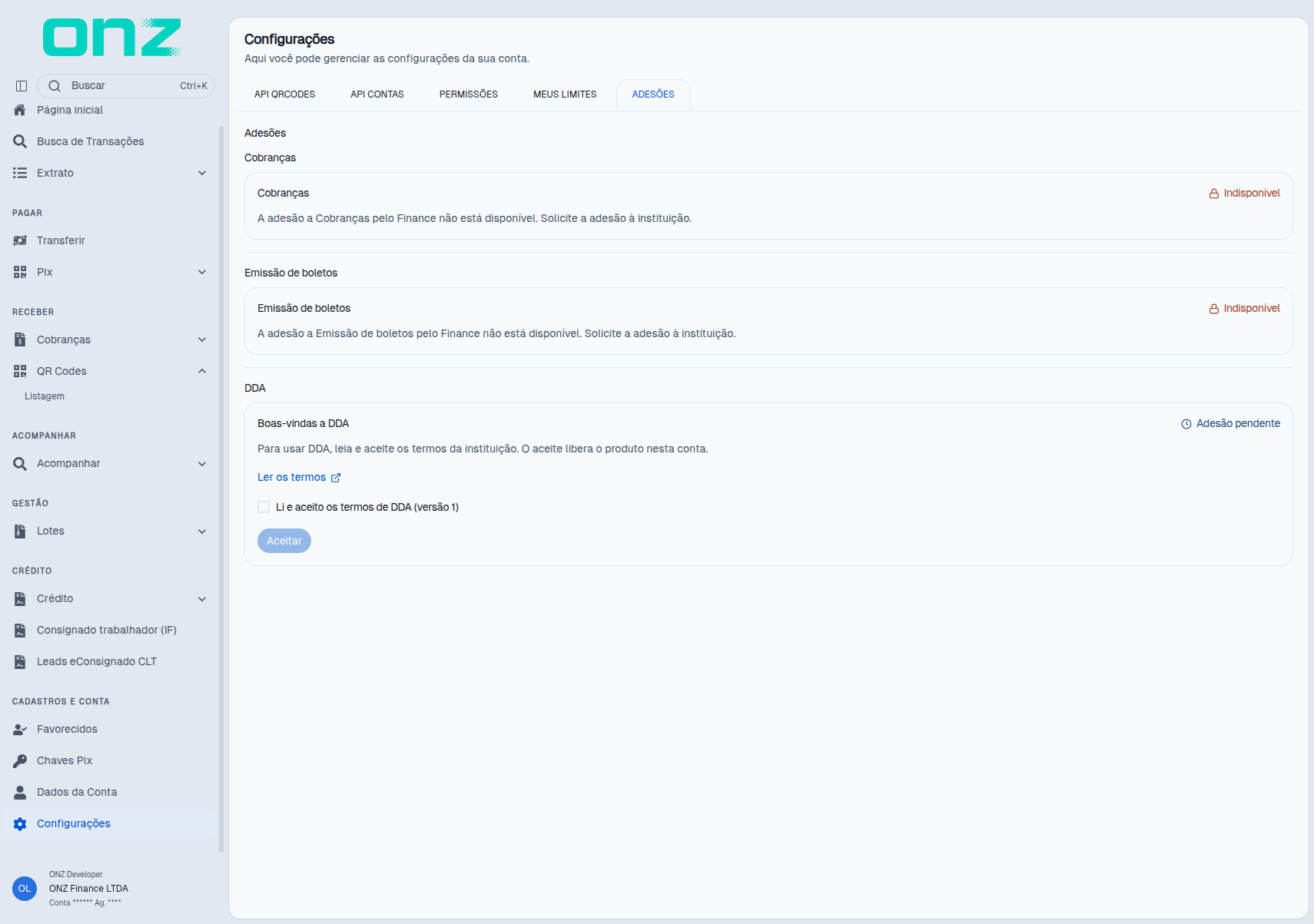Open the PERMISSÕES tab
Viewport: 1314px width, 924px height.
[x=469, y=94]
